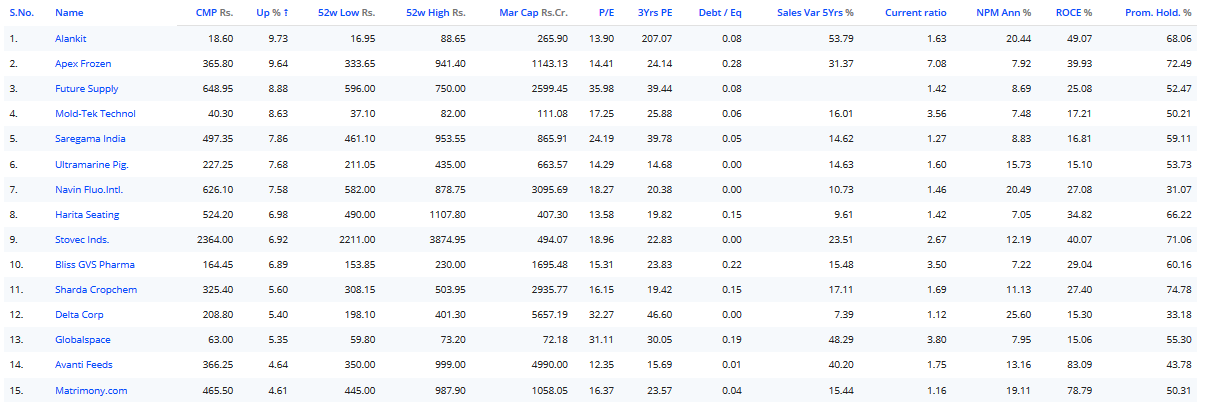Select Avanti Feeds ROCE value 83.09
The width and height of the screenshot is (1207, 402).
[x=1079, y=365]
